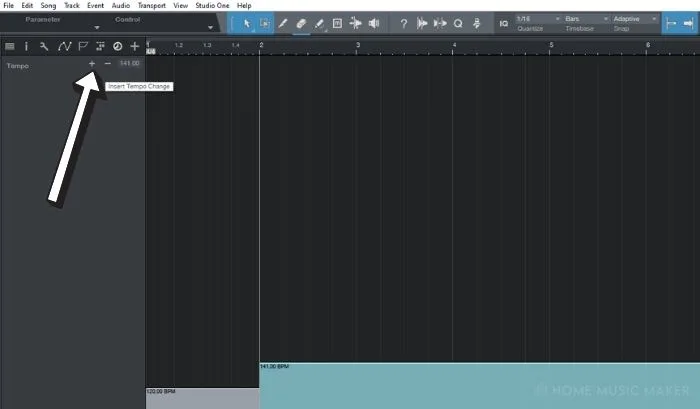Open the Event menu
The height and width of the screenshot is (409, 700).
coord(95,5)
